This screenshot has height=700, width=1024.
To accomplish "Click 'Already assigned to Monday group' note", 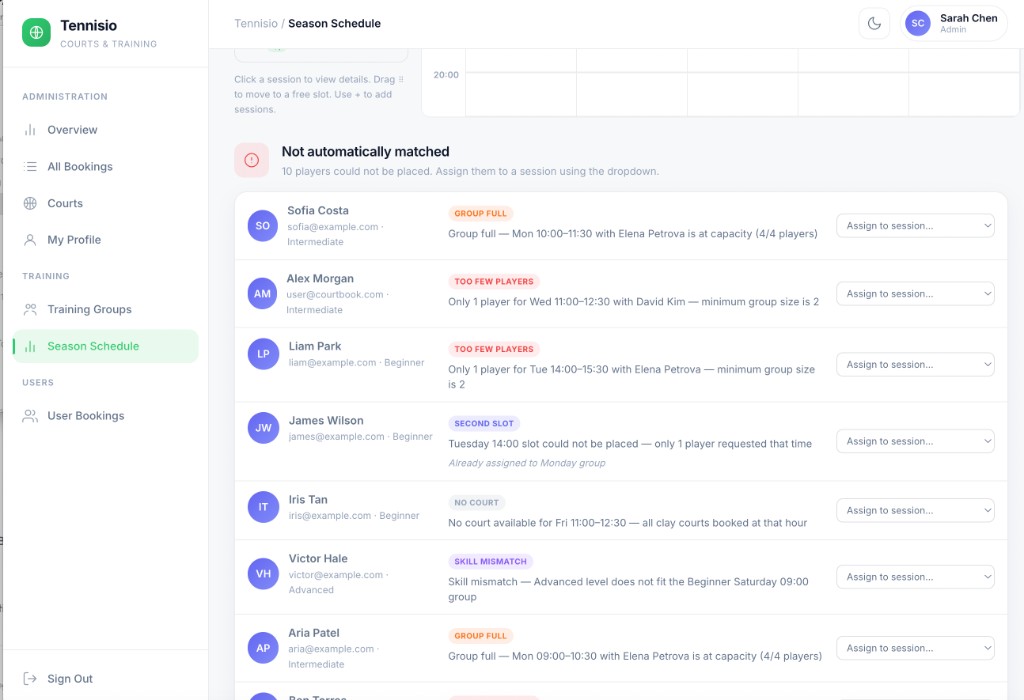I will click(x=527, y=463).
